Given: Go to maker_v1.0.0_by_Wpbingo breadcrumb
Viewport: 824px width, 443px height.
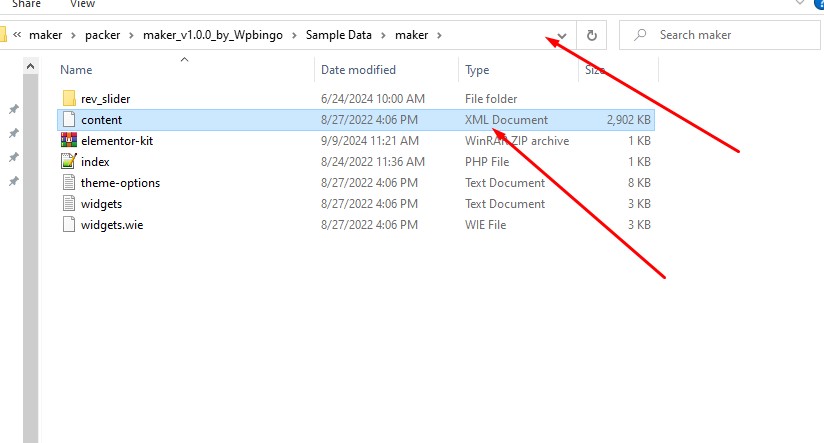Looking at the screenshot, I should pyautogui.click(x=213, y=35).
